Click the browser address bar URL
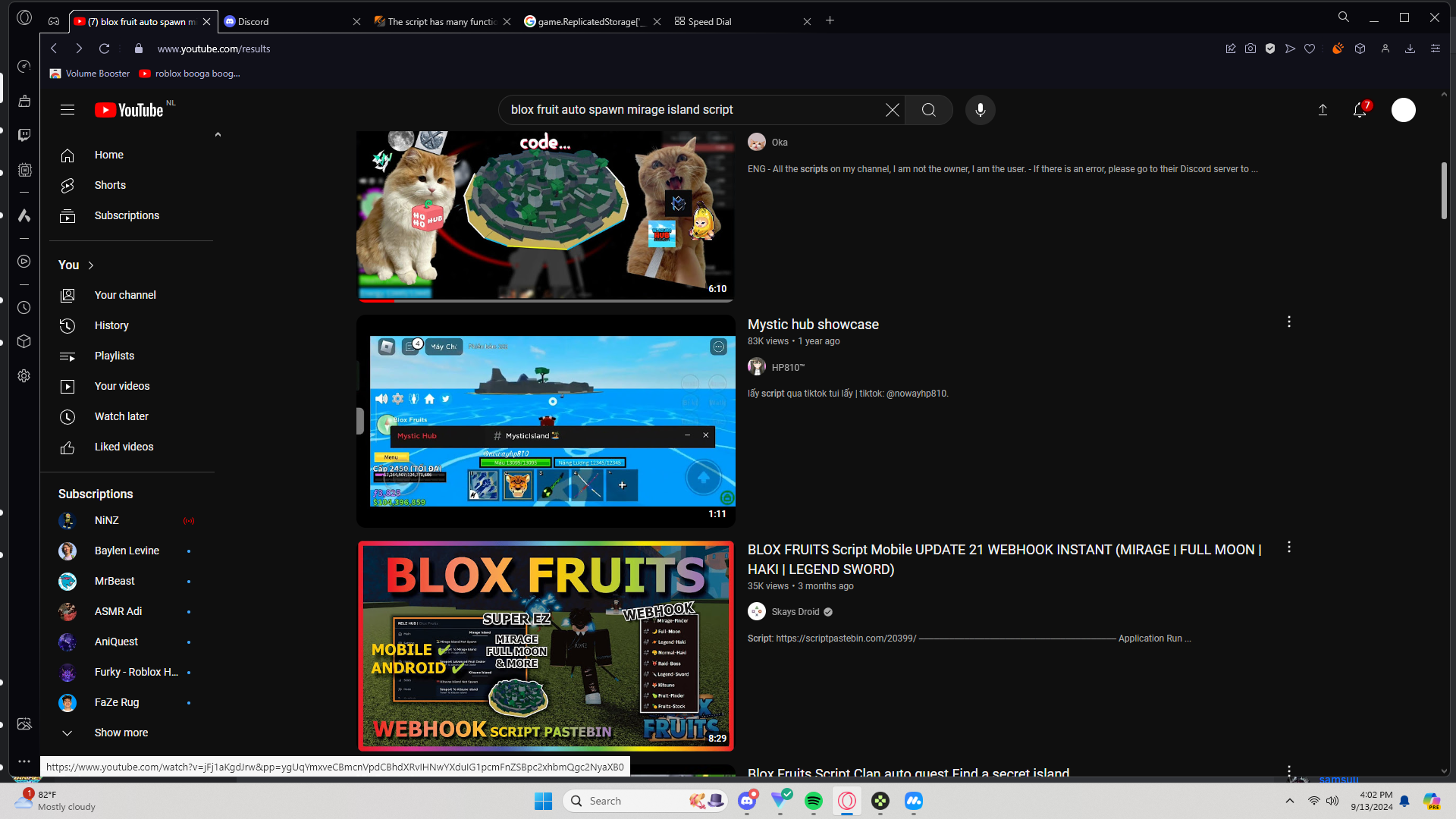This screenshot has width=1456, height=819. [x=214, y=49]
